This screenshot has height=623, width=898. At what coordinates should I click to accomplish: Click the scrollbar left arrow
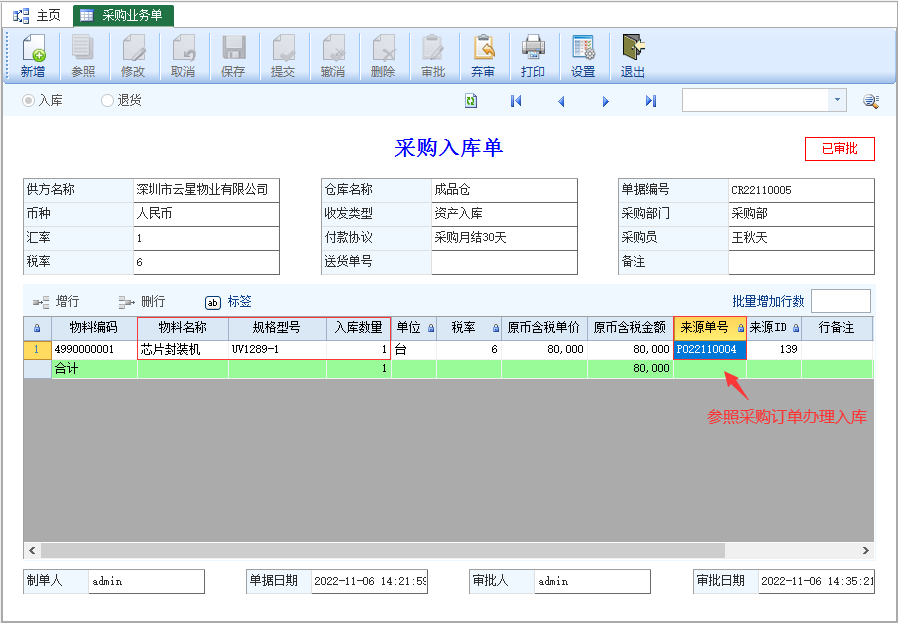(x=32, y=550)
